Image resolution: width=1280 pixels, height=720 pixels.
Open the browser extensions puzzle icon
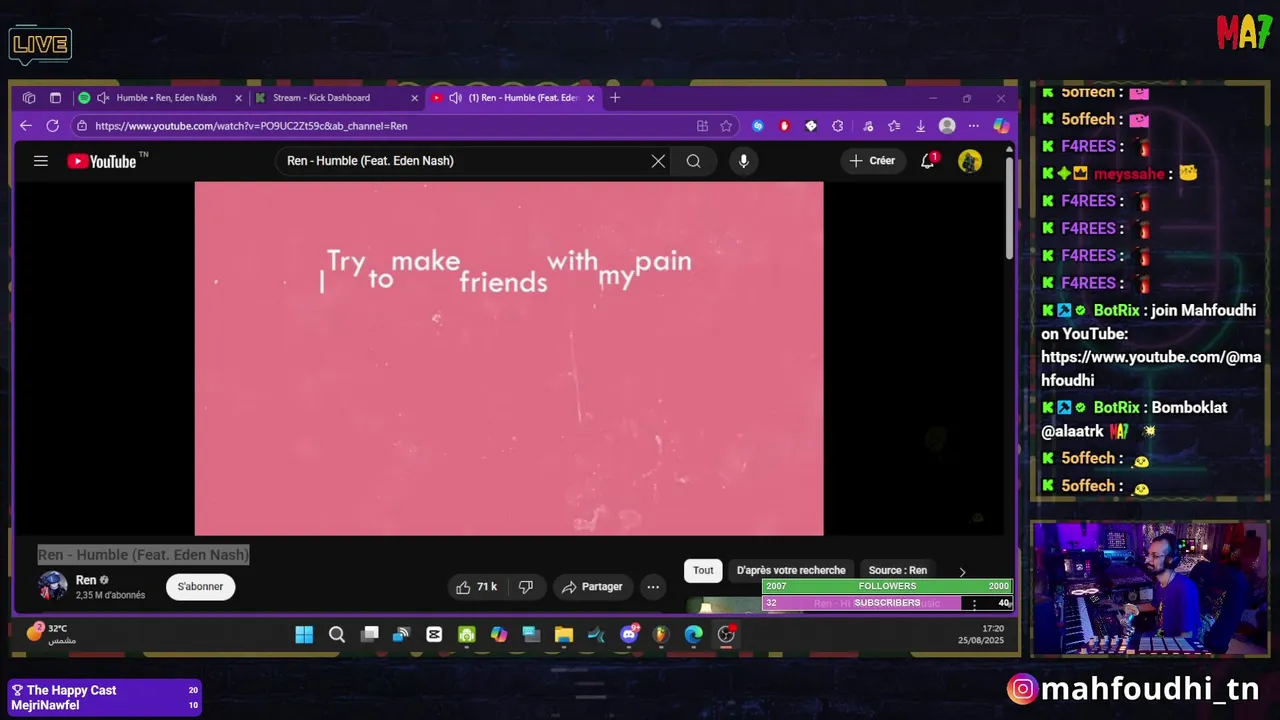point(838,126)
